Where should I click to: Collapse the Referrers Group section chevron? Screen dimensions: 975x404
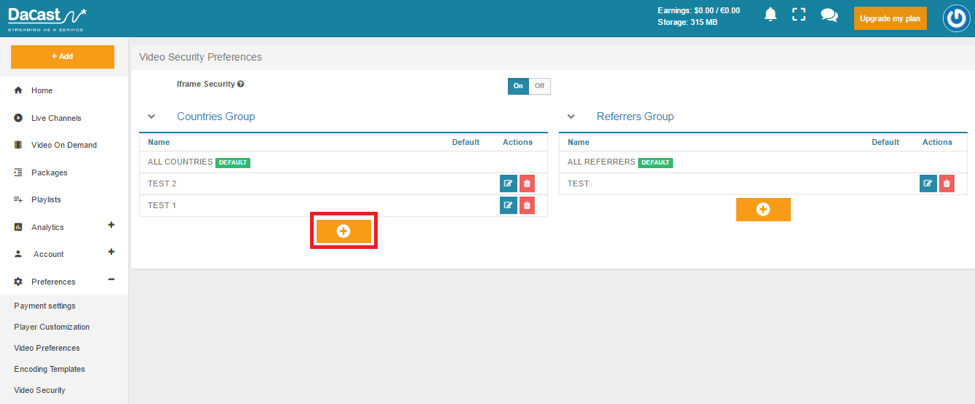tap(571, 116)
